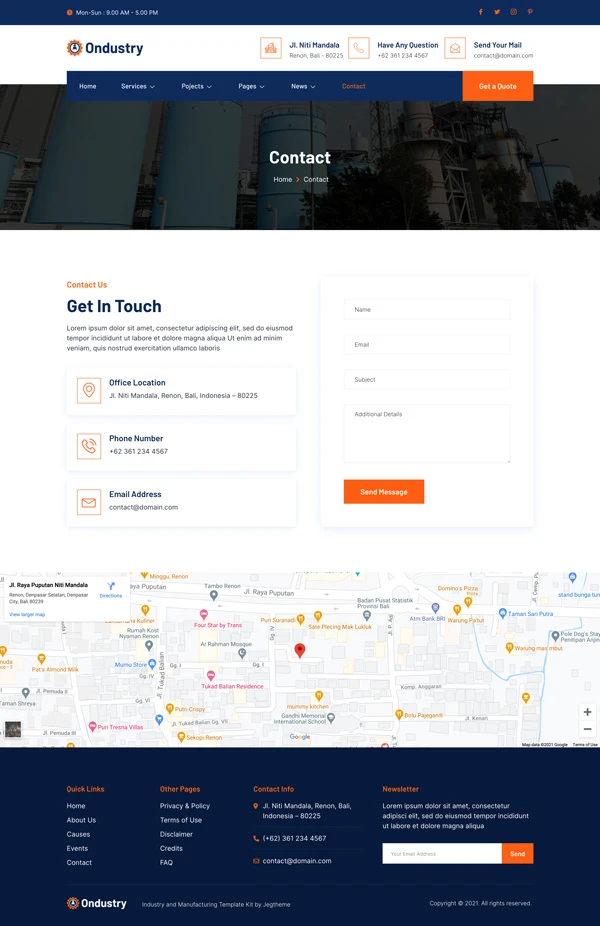Click the Get a Quote button
600x926 pixels.
497,86
